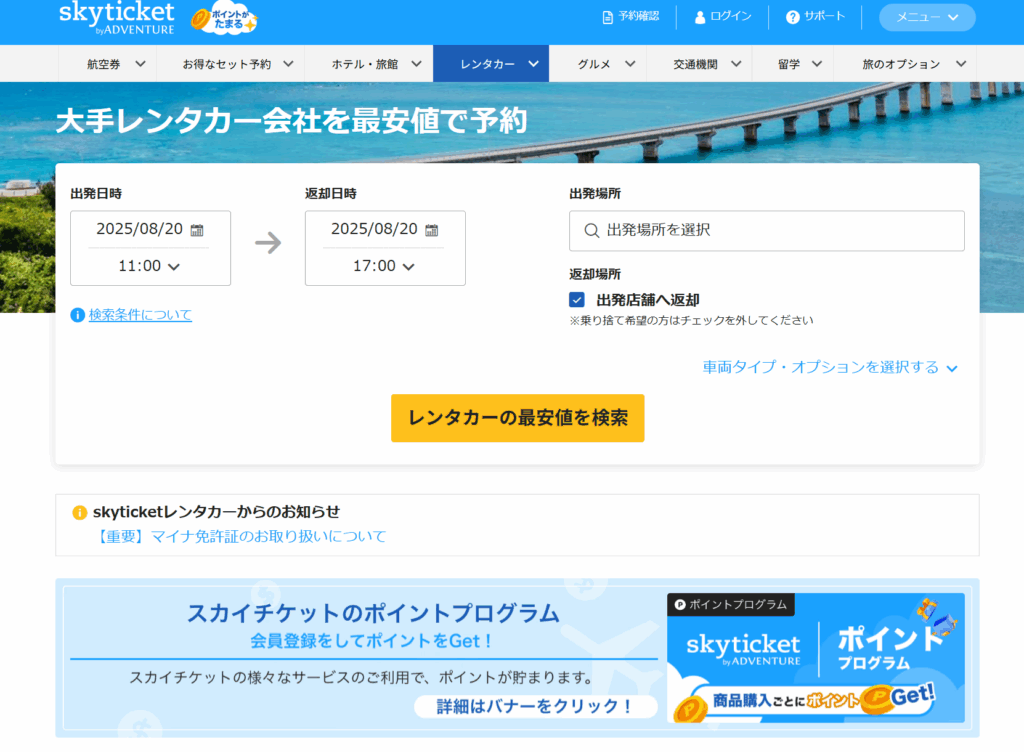Expand the グルメ menu chevron
1024x752 pixels.
pyautogui.click(x=630, y=64)
